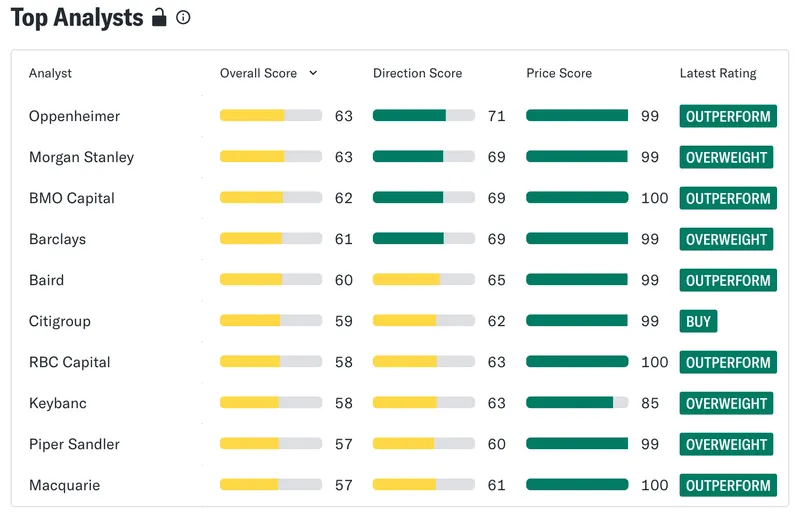800x516 pixels.
Task: Select the Morgan Stanley analyst name
Action: [x=82, y=157]
